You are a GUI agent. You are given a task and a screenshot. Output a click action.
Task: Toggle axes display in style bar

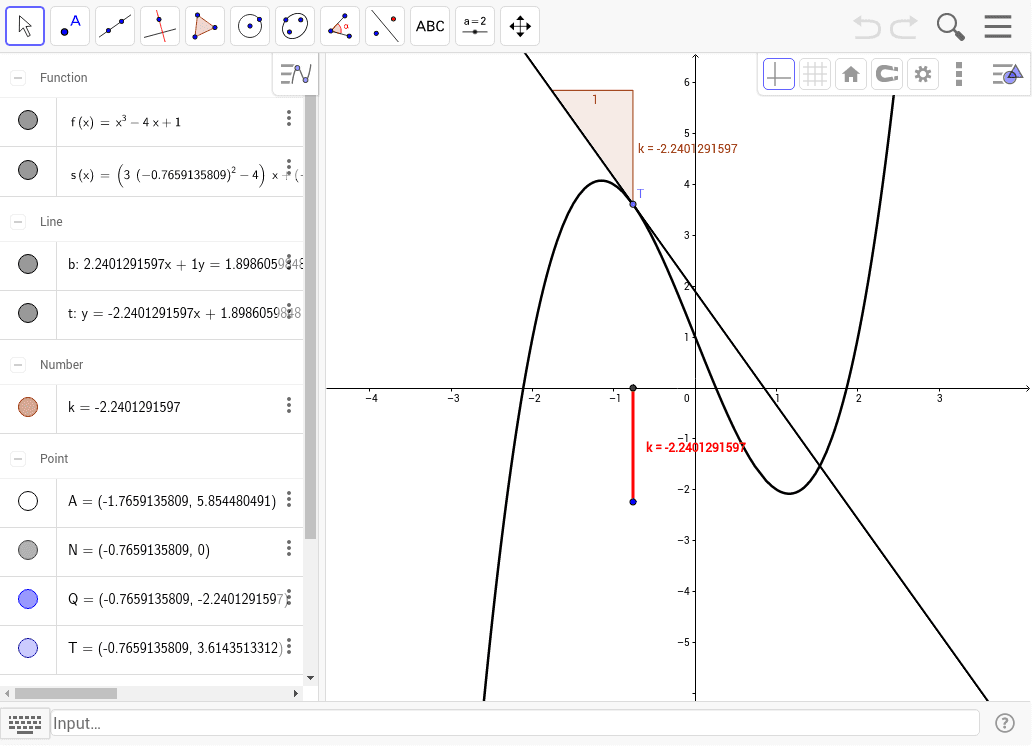click(779, 74)
